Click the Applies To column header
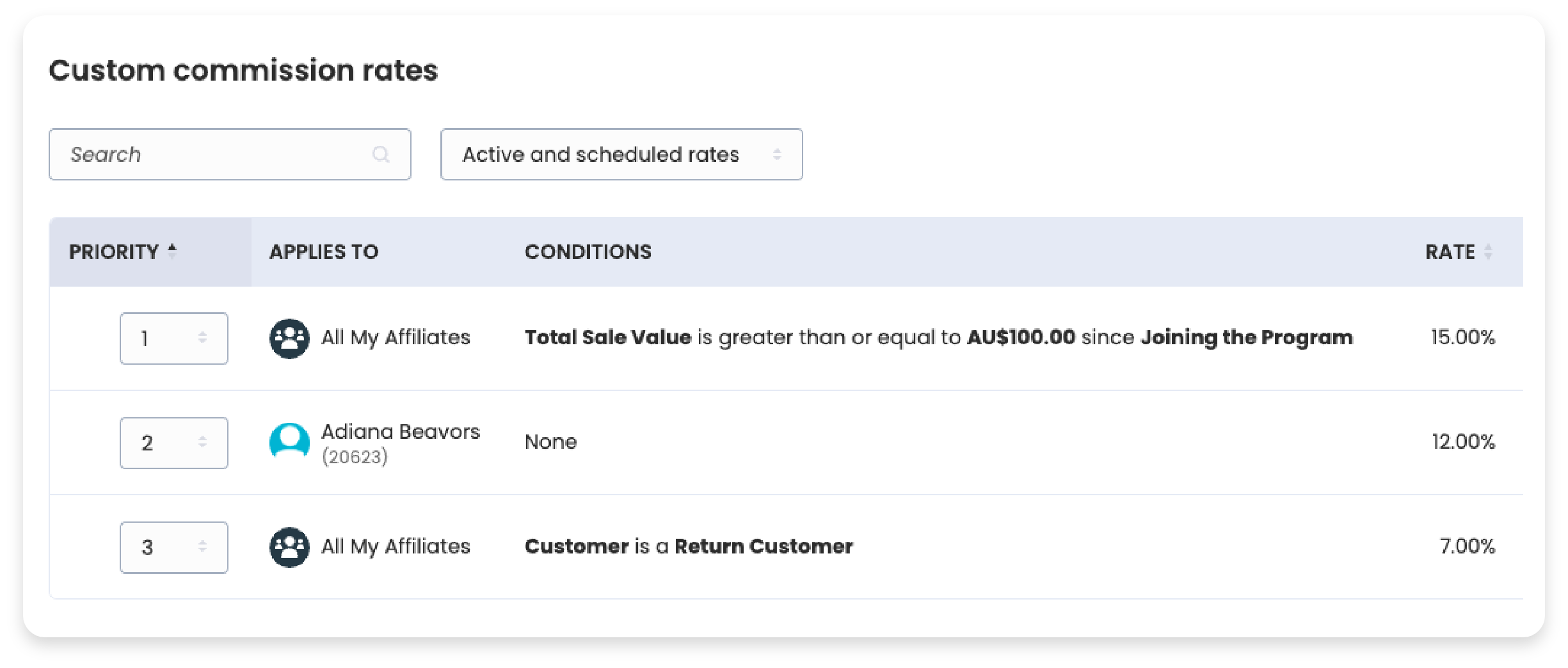 323,252
